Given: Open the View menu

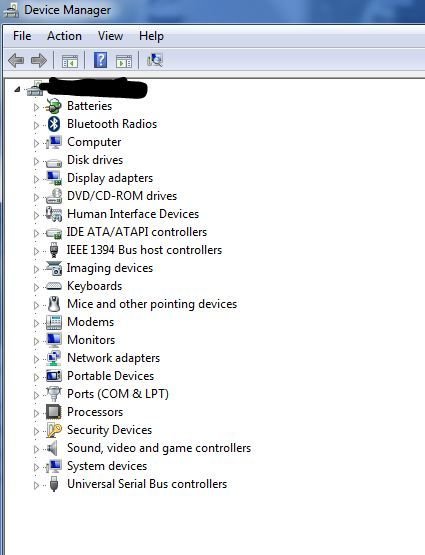Looking at the screenshot, I should 110,36.
